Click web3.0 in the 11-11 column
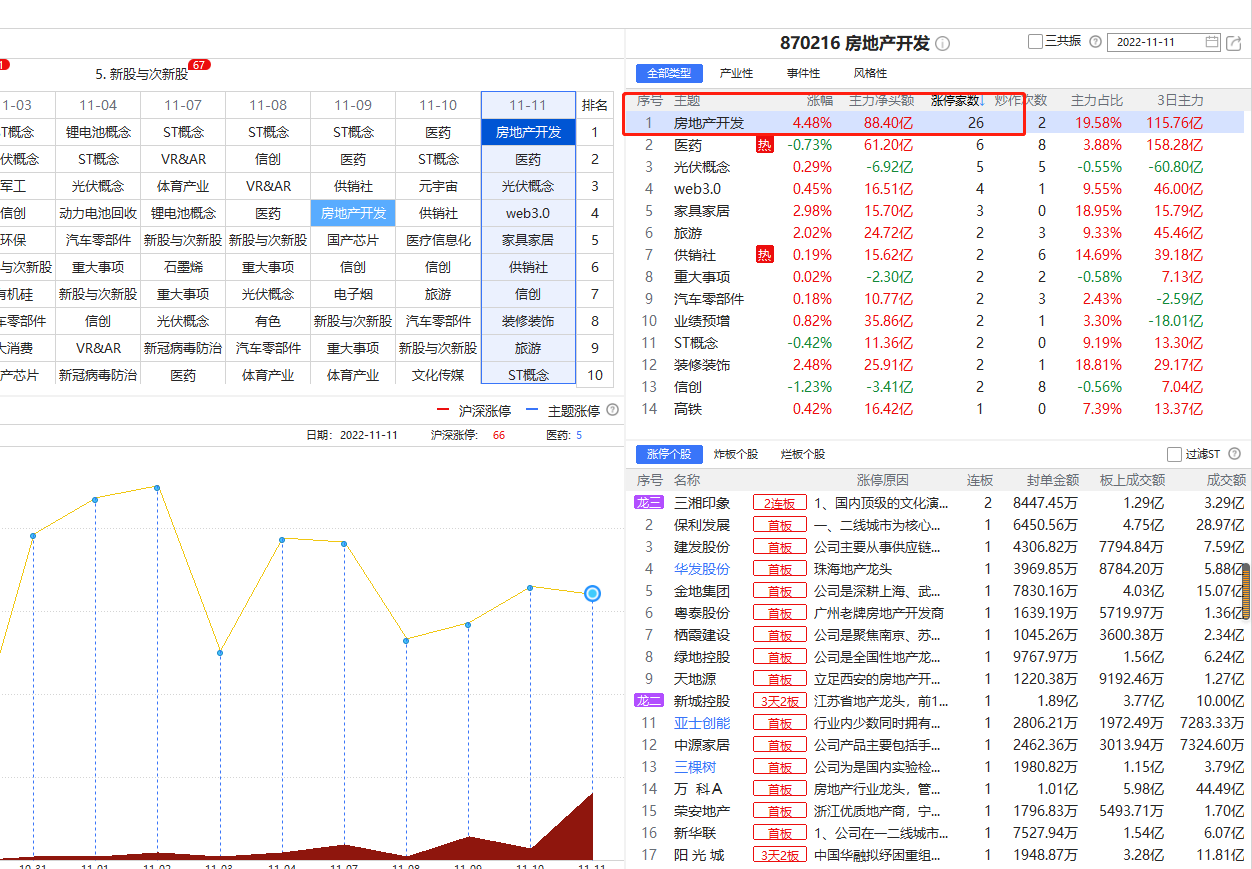1252x869 pixels. point(528,213)
